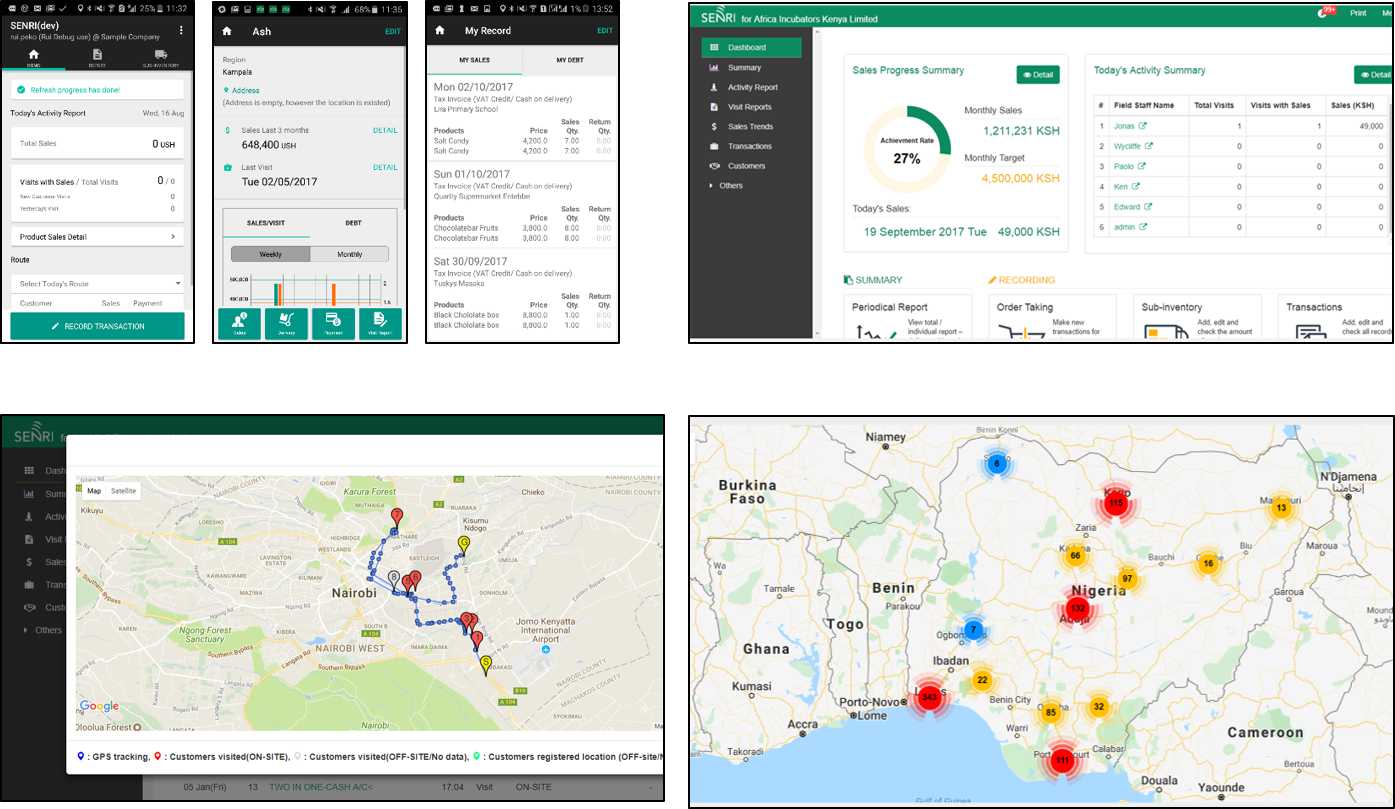The height and width of the screenshot is (809, 1395).
Task: Open Sales Trends in the dashboard sidebar
Action: [x=751, y=126]
